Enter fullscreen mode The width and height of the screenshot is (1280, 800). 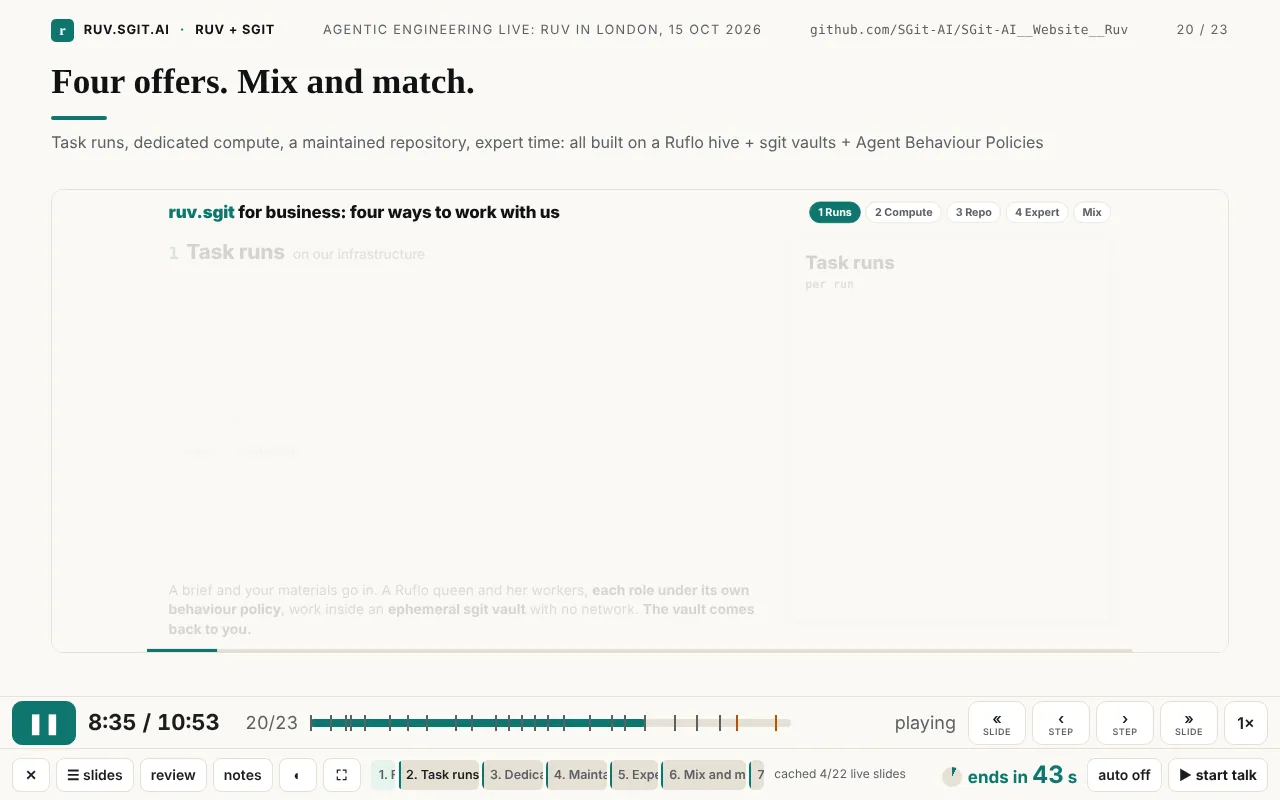[342, 775]
